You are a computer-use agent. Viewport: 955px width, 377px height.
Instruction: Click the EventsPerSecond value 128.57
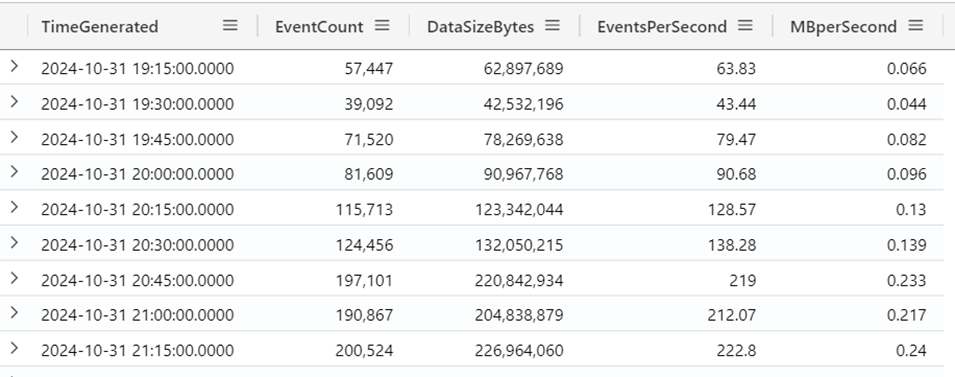tap(732, 210)
